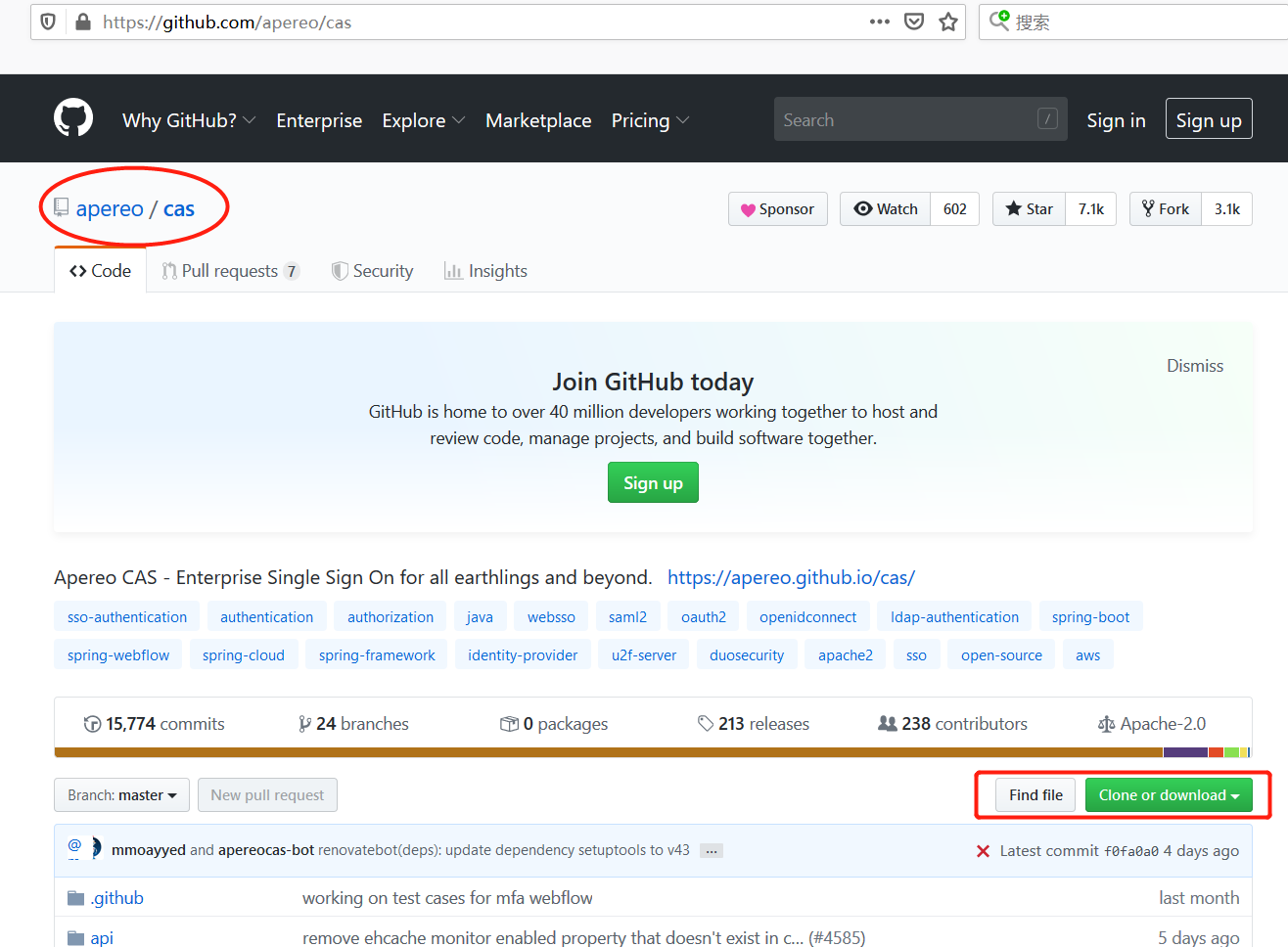
Task: Click the sso-authentication topic tag
Action: tap(127, 617)
